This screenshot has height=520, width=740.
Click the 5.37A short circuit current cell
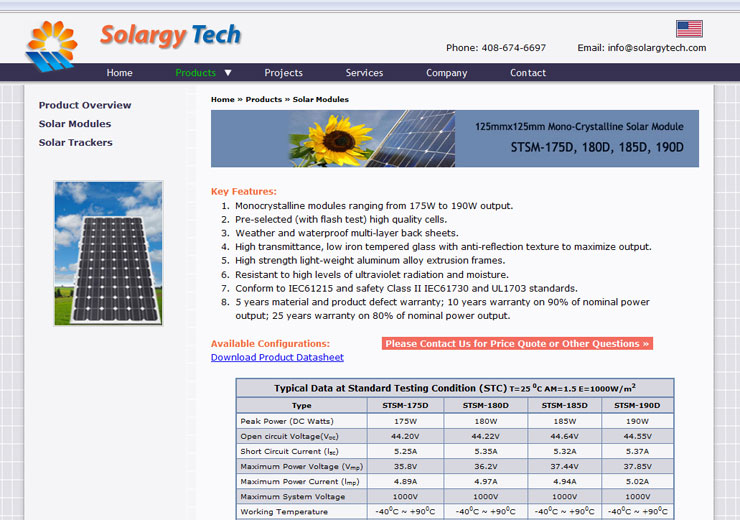tap(637, 452)
